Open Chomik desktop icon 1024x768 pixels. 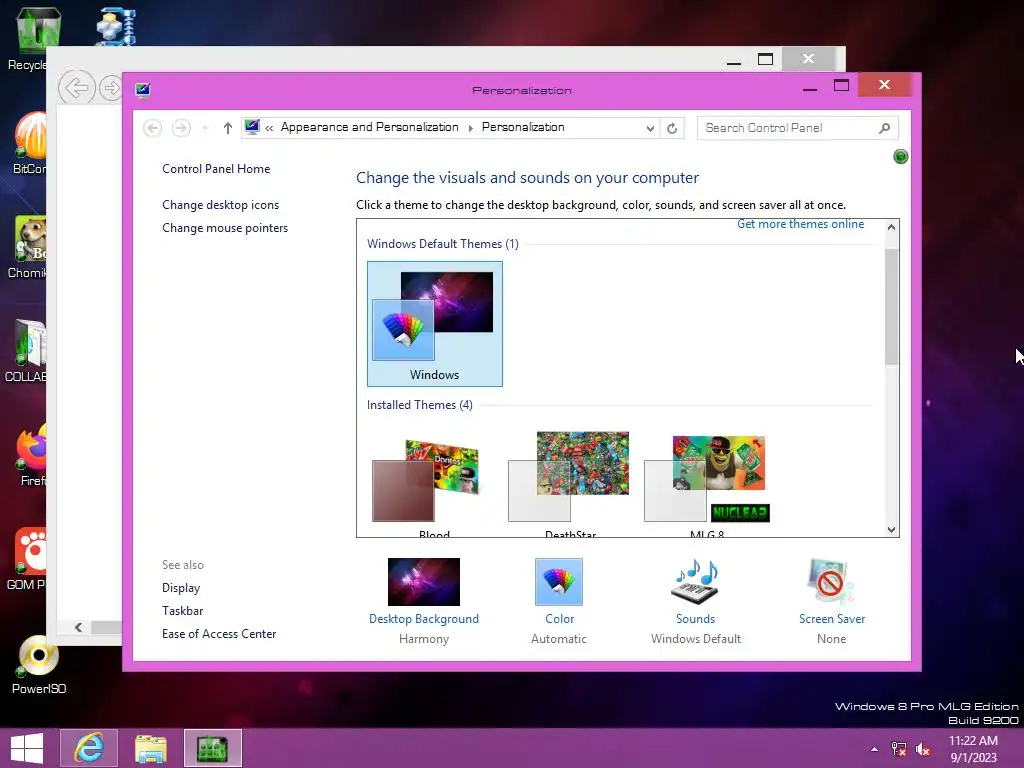tap(27, 247)
